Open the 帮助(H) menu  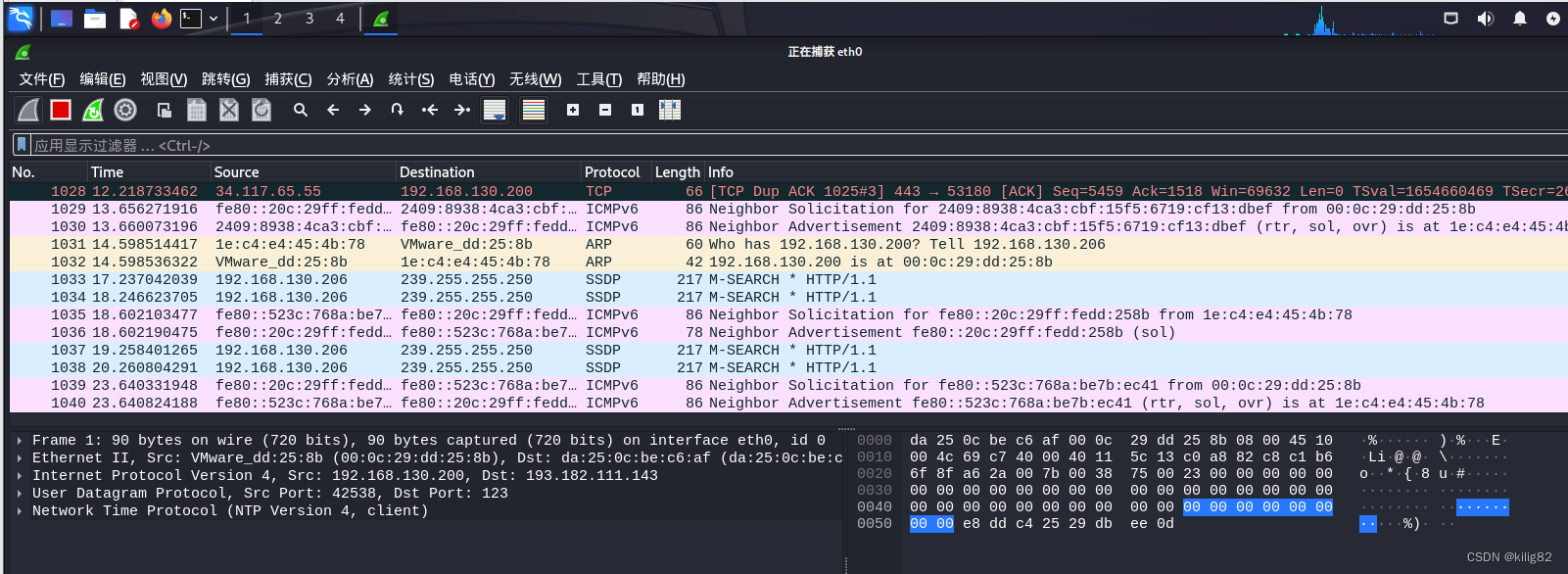[661, 79]
